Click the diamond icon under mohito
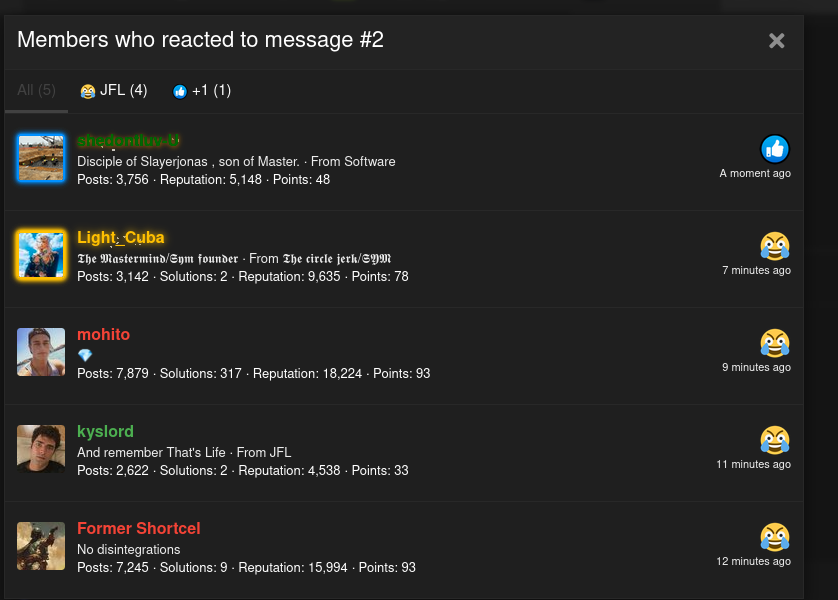838x600 pixels. (85, 355)
